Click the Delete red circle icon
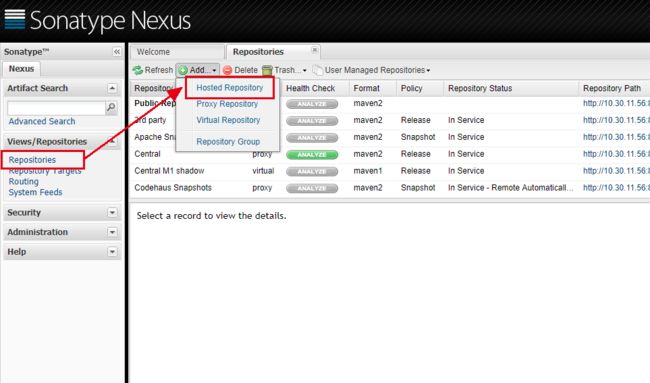 [227, 70]
